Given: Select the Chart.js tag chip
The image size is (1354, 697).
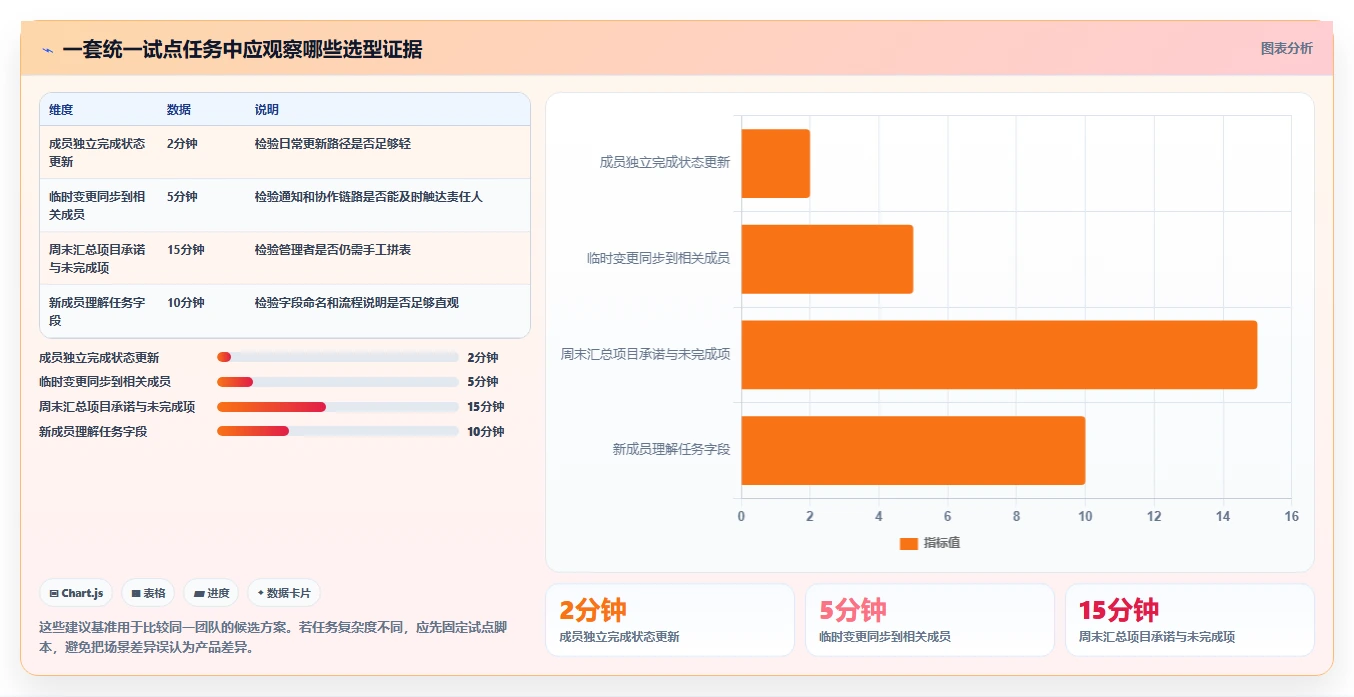Looking at the screenshot, I should pos(76,593).
